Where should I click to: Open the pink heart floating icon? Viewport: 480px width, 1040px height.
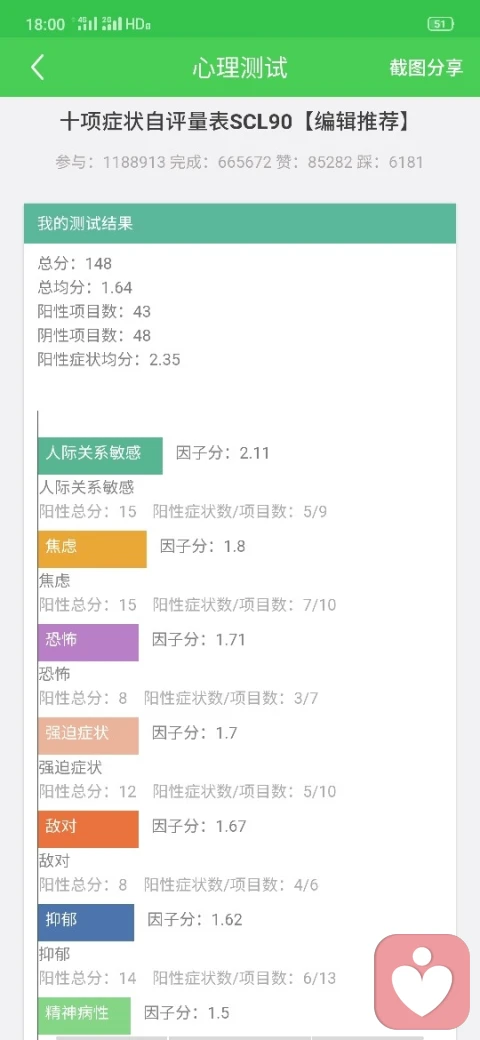coord(422,980)
